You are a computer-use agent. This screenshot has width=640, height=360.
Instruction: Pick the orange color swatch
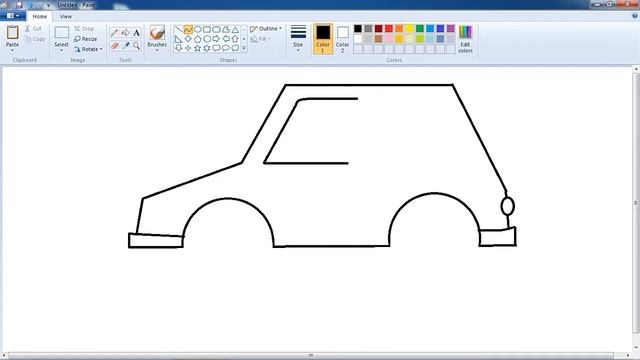click(399, 29)
